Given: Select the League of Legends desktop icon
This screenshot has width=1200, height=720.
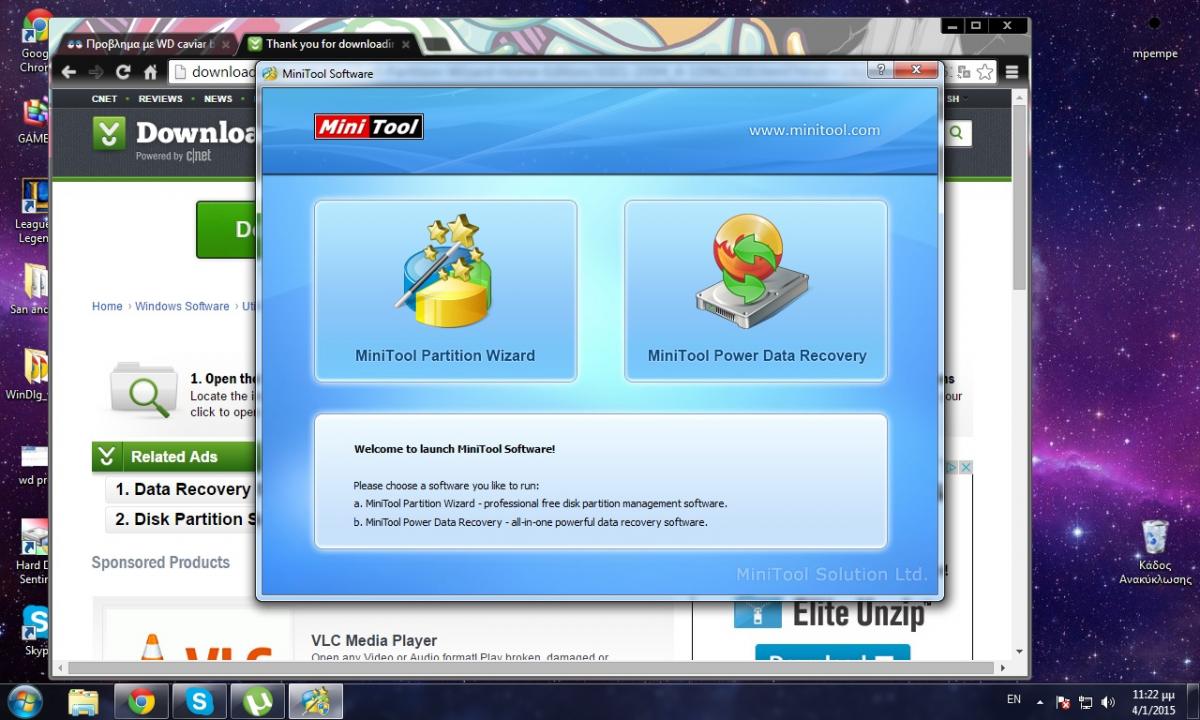Looking at the screenshot, I should coord(33,212).
